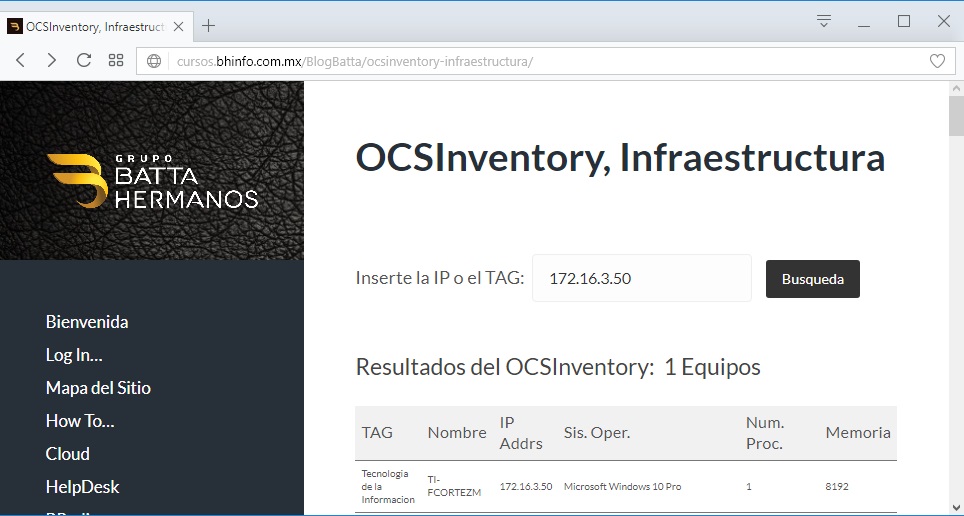This screenshot has width=964, height=516.
Task: Go back with the browser back arrow
Action: [x=20, y=60]
